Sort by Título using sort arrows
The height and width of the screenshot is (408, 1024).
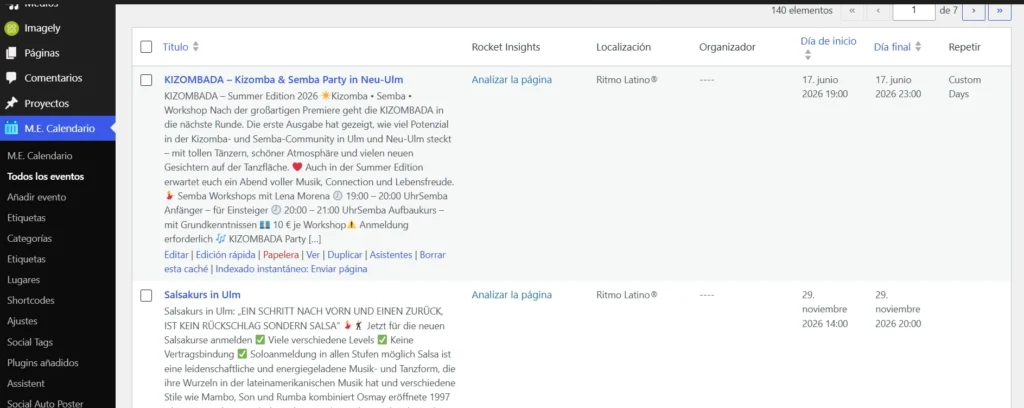pos(196,47)
